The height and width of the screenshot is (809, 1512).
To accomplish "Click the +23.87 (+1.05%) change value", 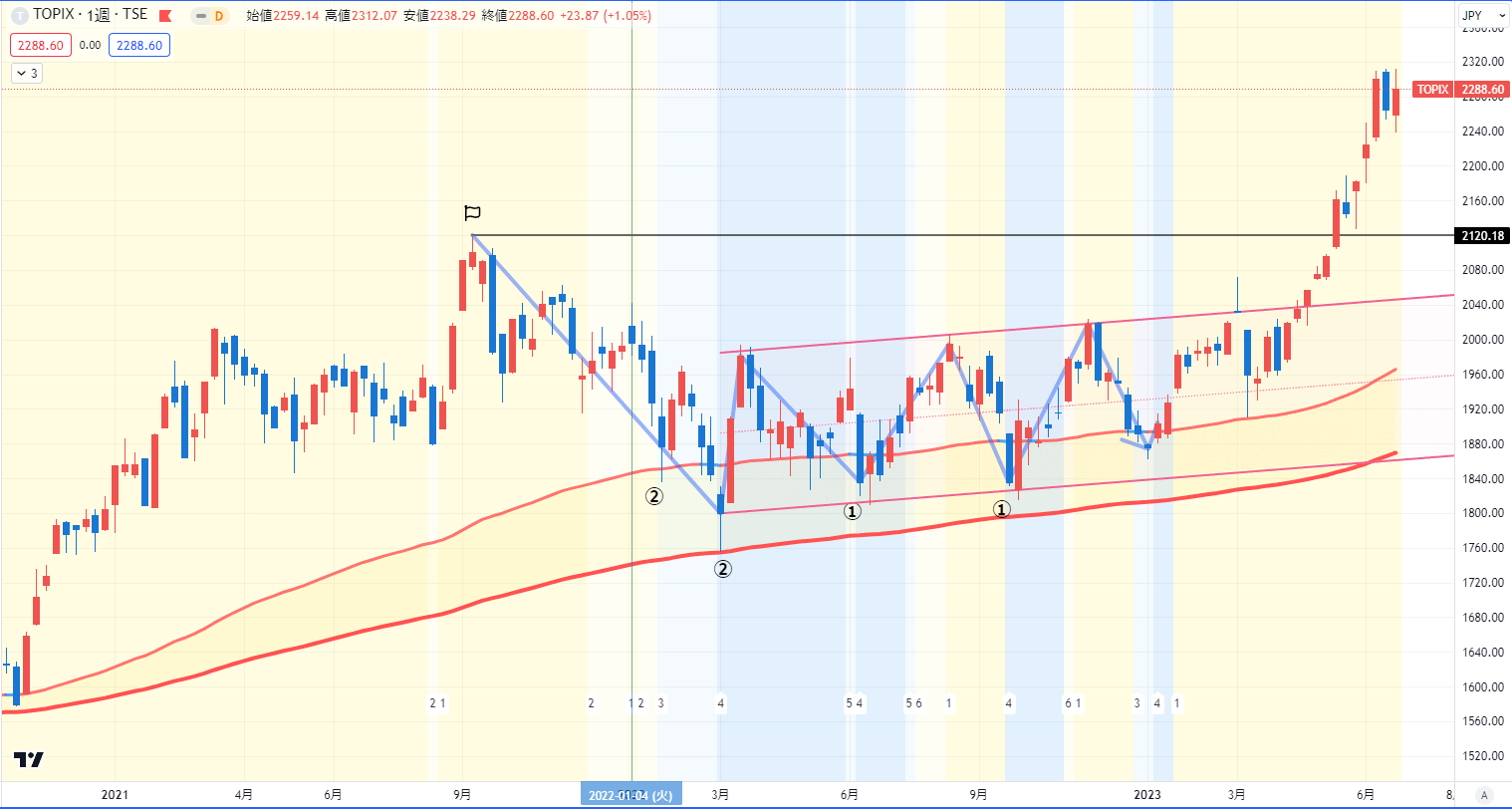I will pos(607,16).
